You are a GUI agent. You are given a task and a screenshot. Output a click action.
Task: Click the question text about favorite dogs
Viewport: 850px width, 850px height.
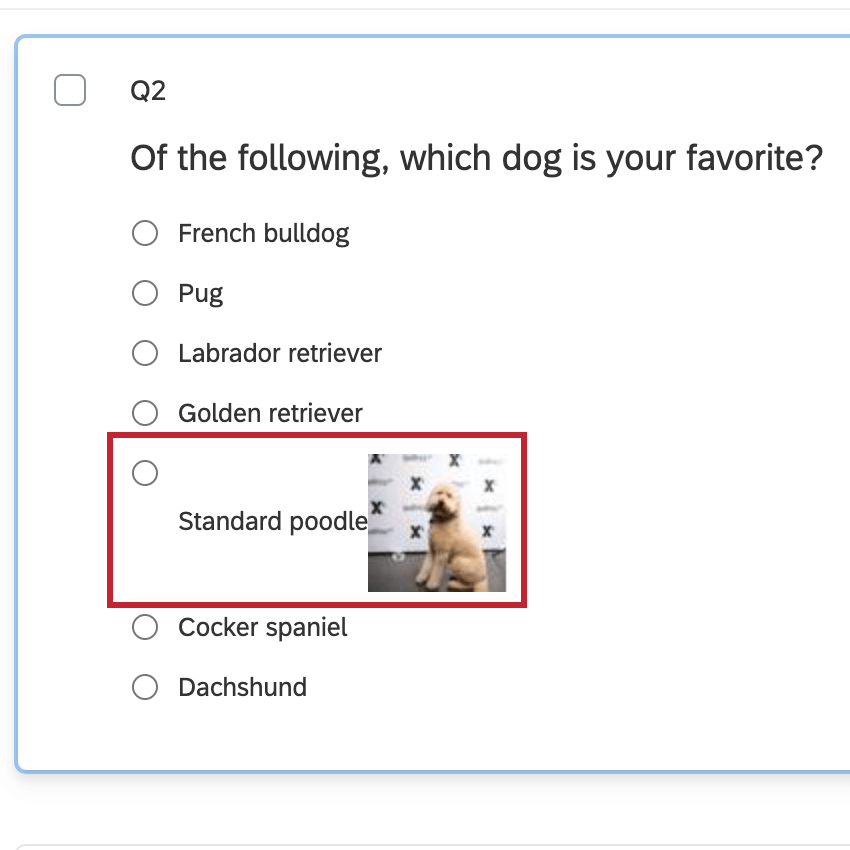click(x=477, y=157)
